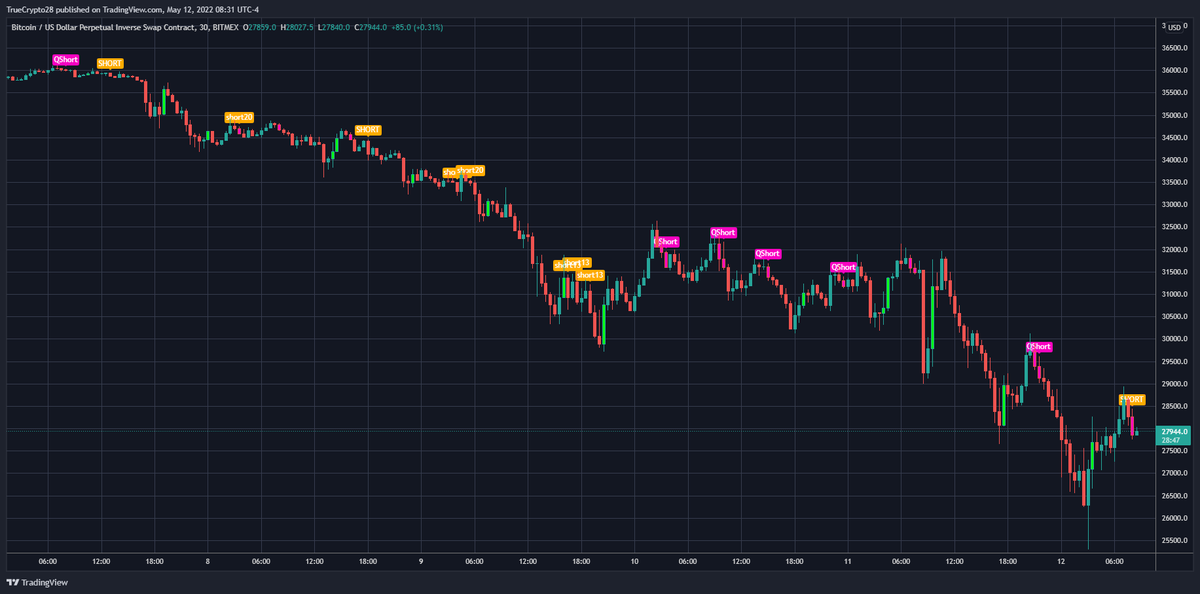Click date label 9 on time axis
The width and height of the screenshot is (1200, 594).
point(421,562)
